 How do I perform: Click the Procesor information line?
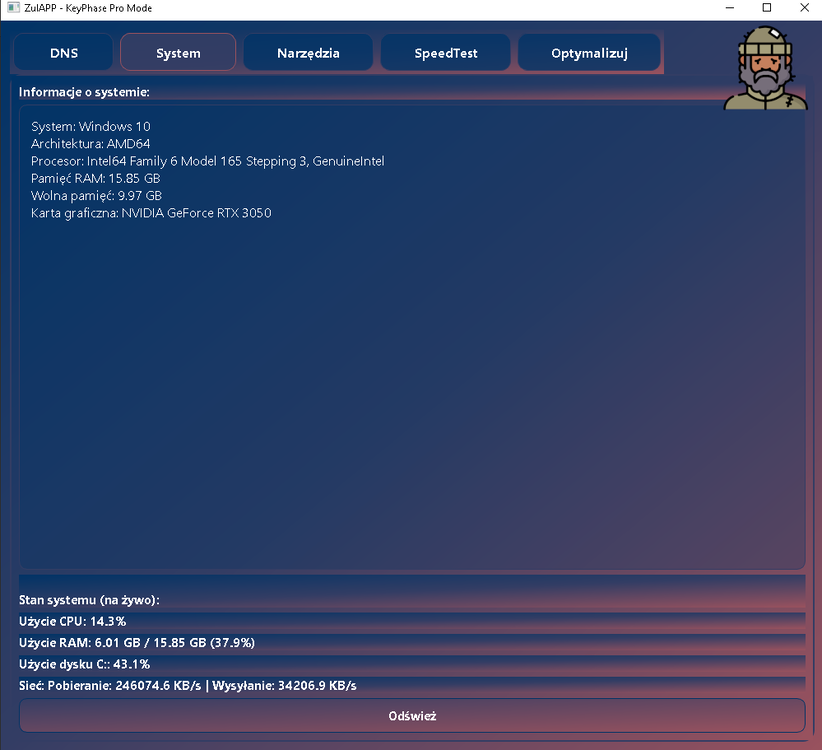(208, 161)
